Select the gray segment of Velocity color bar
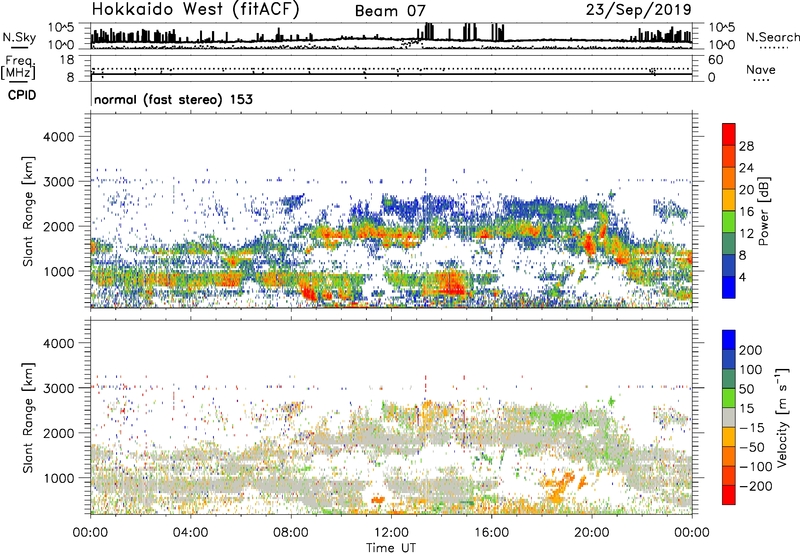The height and width of the screenshot is (554, 800). (x=729, y=417)
